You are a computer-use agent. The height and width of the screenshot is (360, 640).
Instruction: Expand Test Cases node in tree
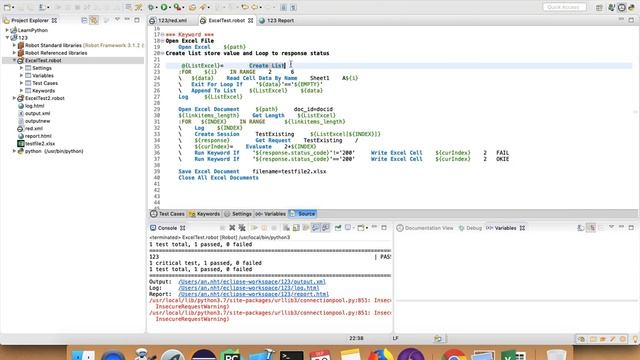[x=22, y=83]
